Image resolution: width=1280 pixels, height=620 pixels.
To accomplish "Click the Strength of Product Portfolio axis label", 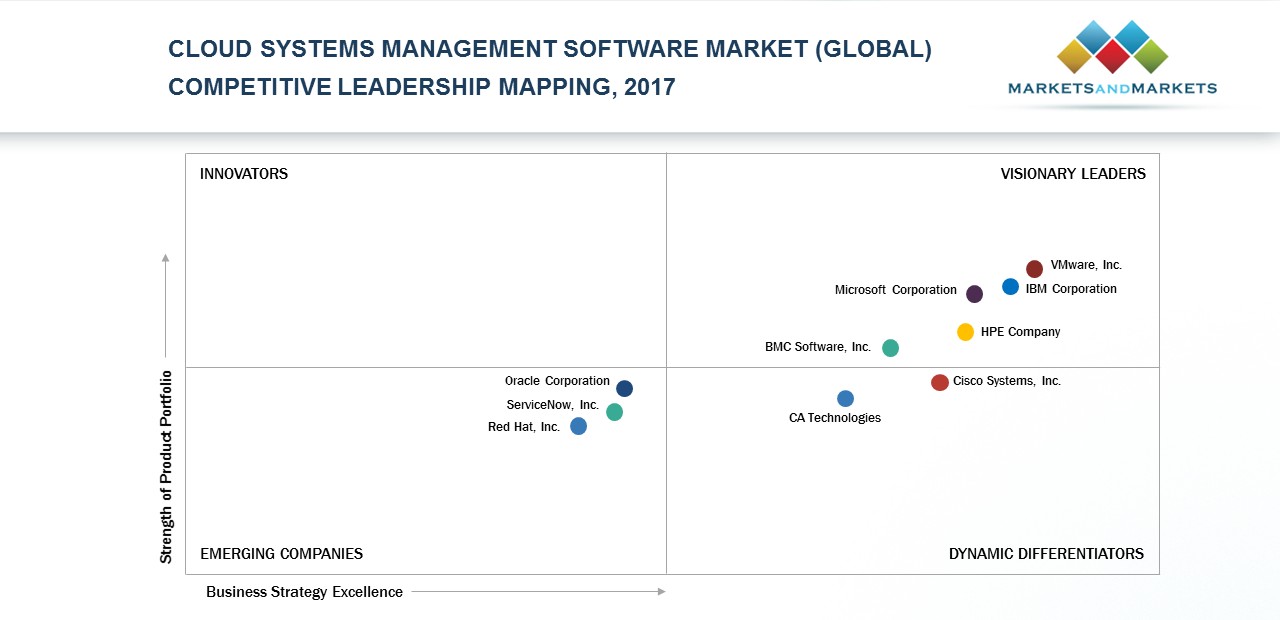I will pyautogui.click(x=166, y=467).
